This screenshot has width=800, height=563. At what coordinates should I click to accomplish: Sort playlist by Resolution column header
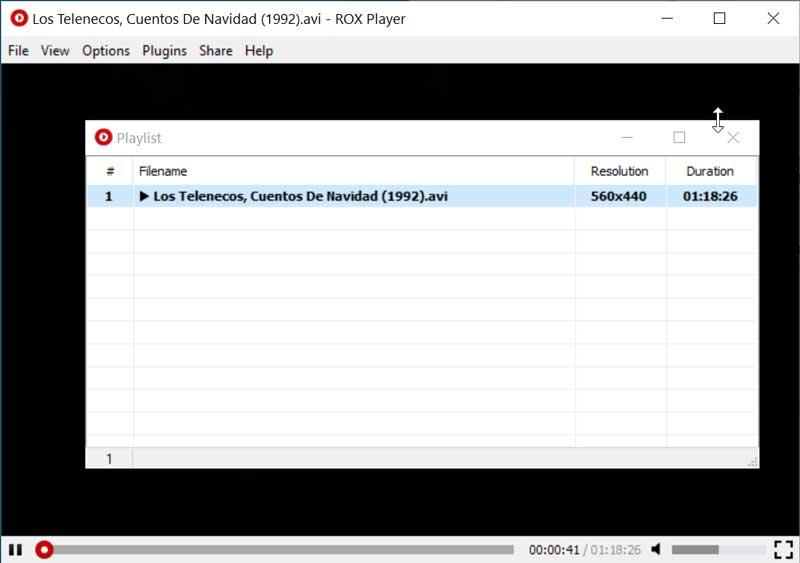point(620,171)
